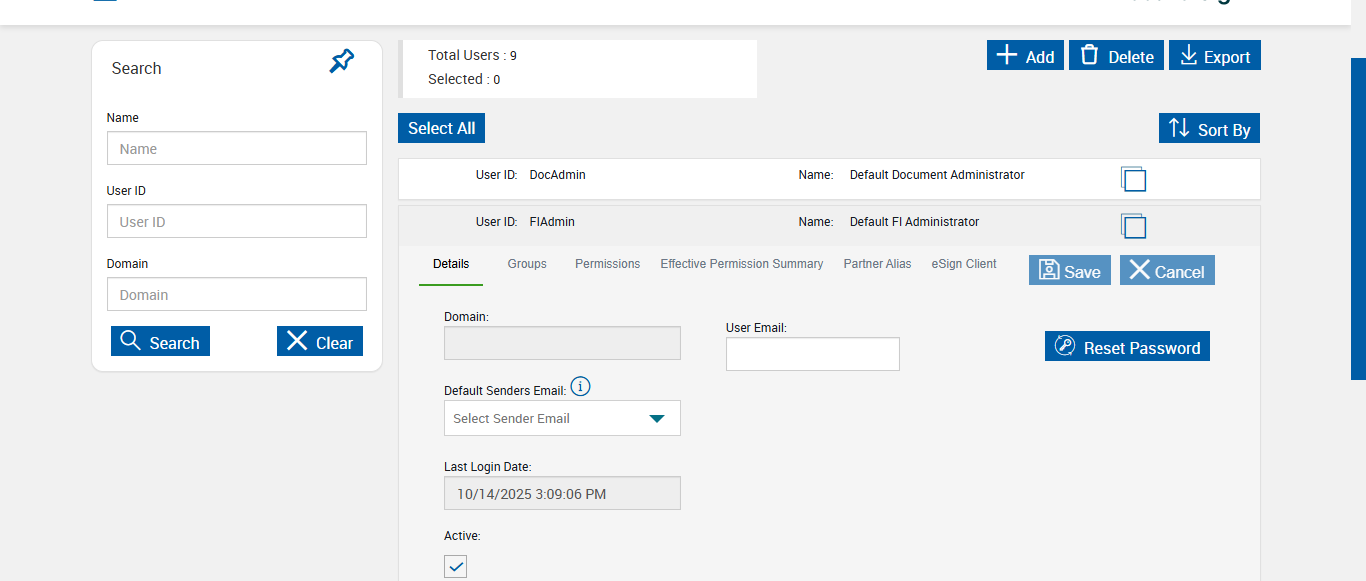Click the Reset Password key button

1127,347
